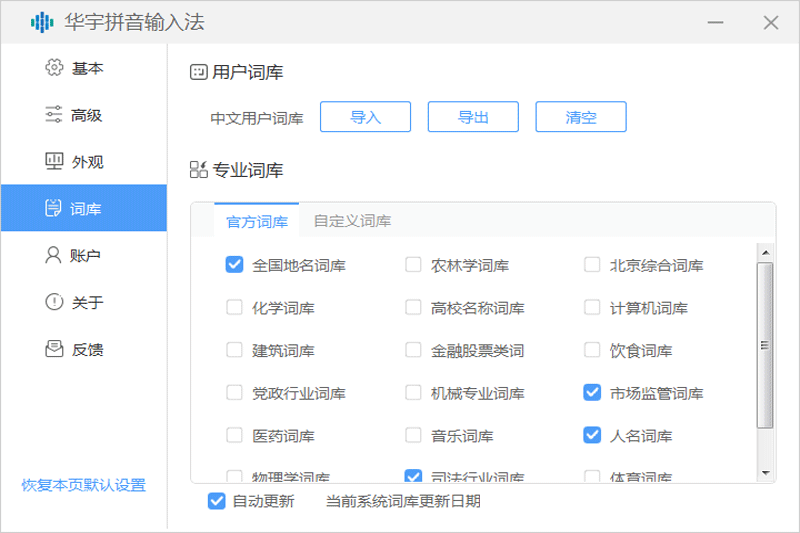Switch to the 自定义词库 tab
Viewport: 800px width, 533px height.
[352, 221]
